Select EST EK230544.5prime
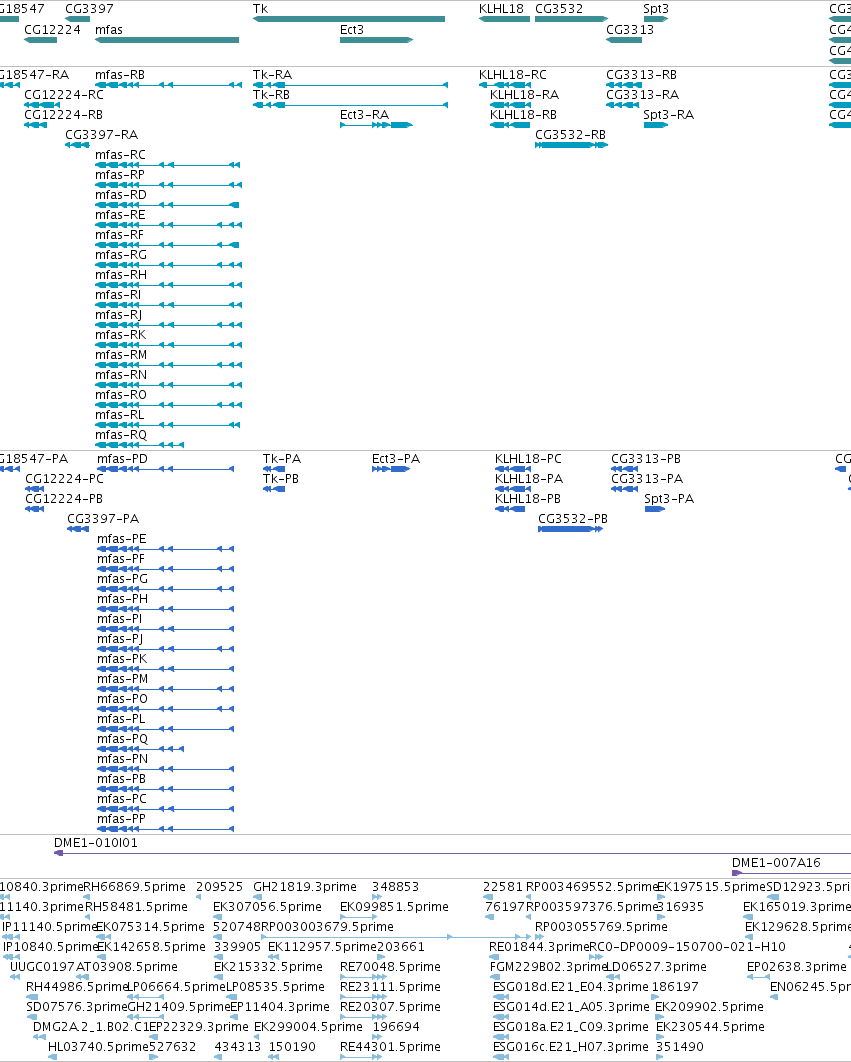 710,1027
